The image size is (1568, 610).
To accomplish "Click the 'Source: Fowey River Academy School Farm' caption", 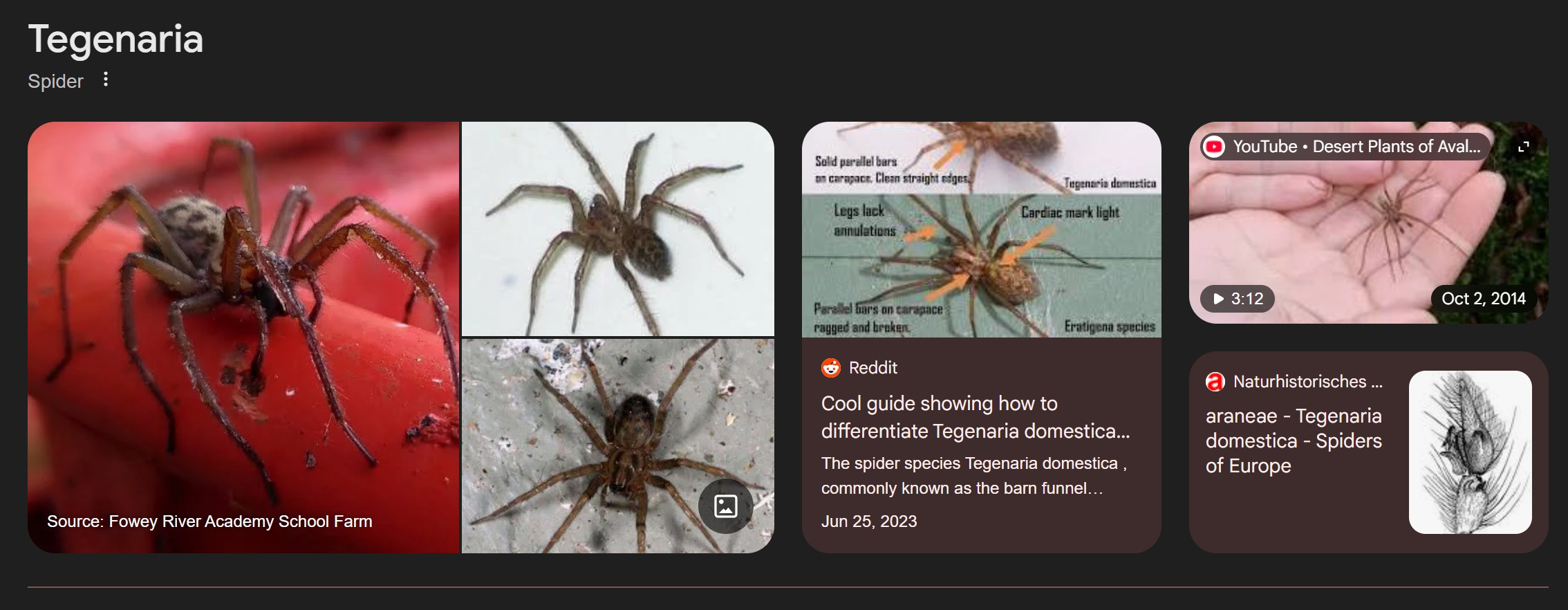I will [x=209, y=521].
